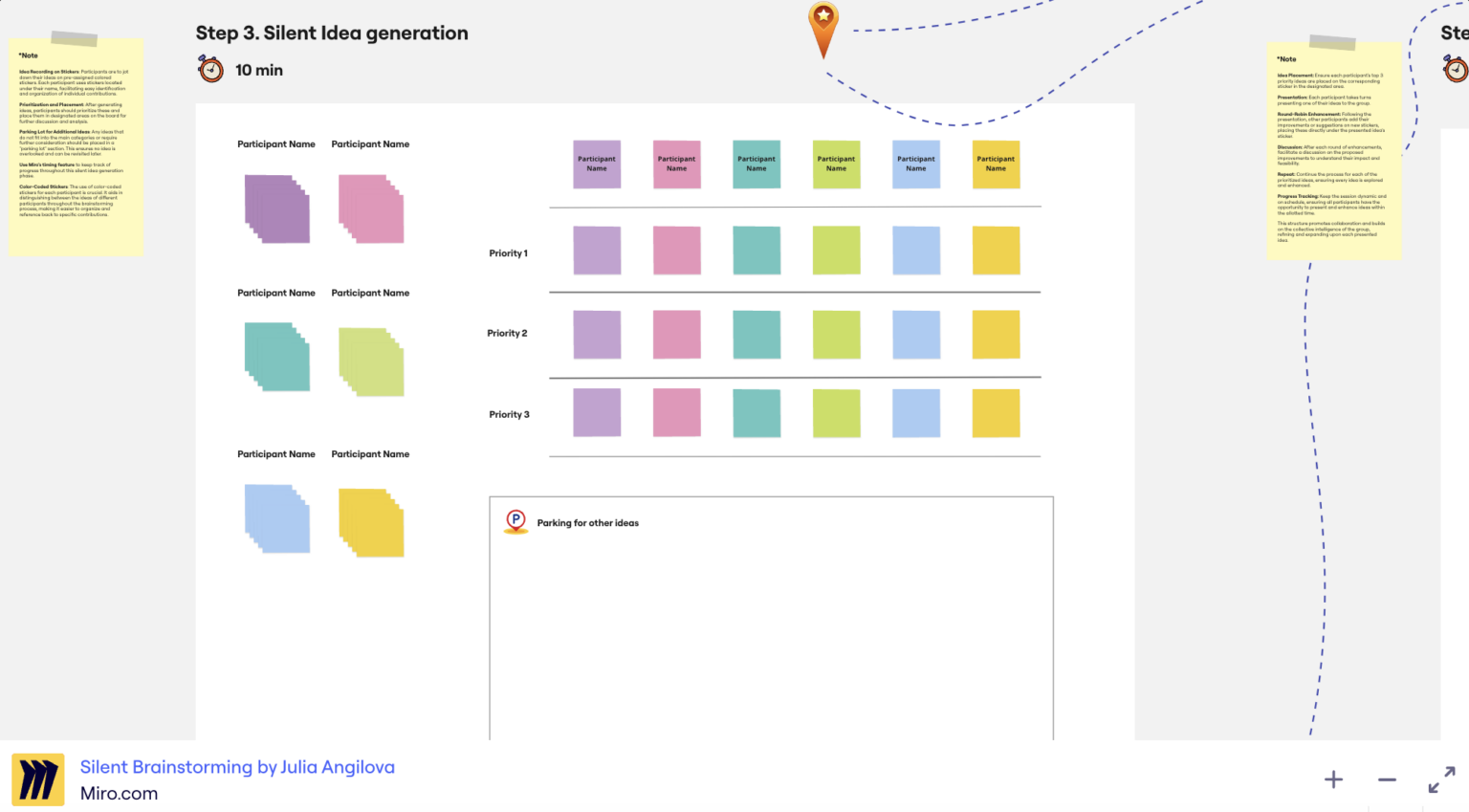Viewport: 1469px width, 812px height.
Task: Click the orange star location pin
Action: point(823,29)
